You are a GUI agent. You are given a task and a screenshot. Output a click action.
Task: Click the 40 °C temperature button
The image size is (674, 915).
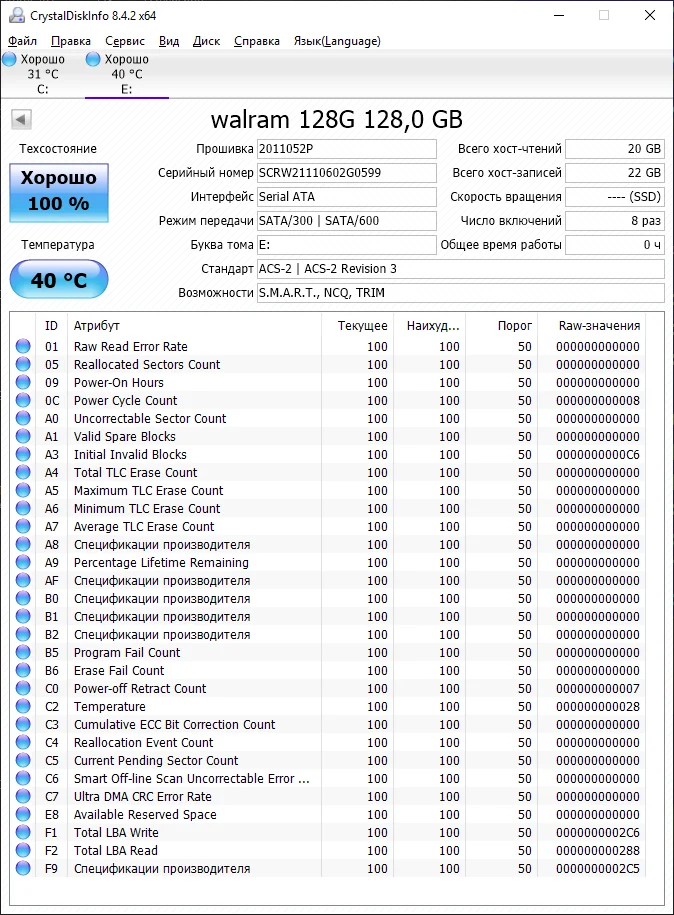(x=59, y=280)
